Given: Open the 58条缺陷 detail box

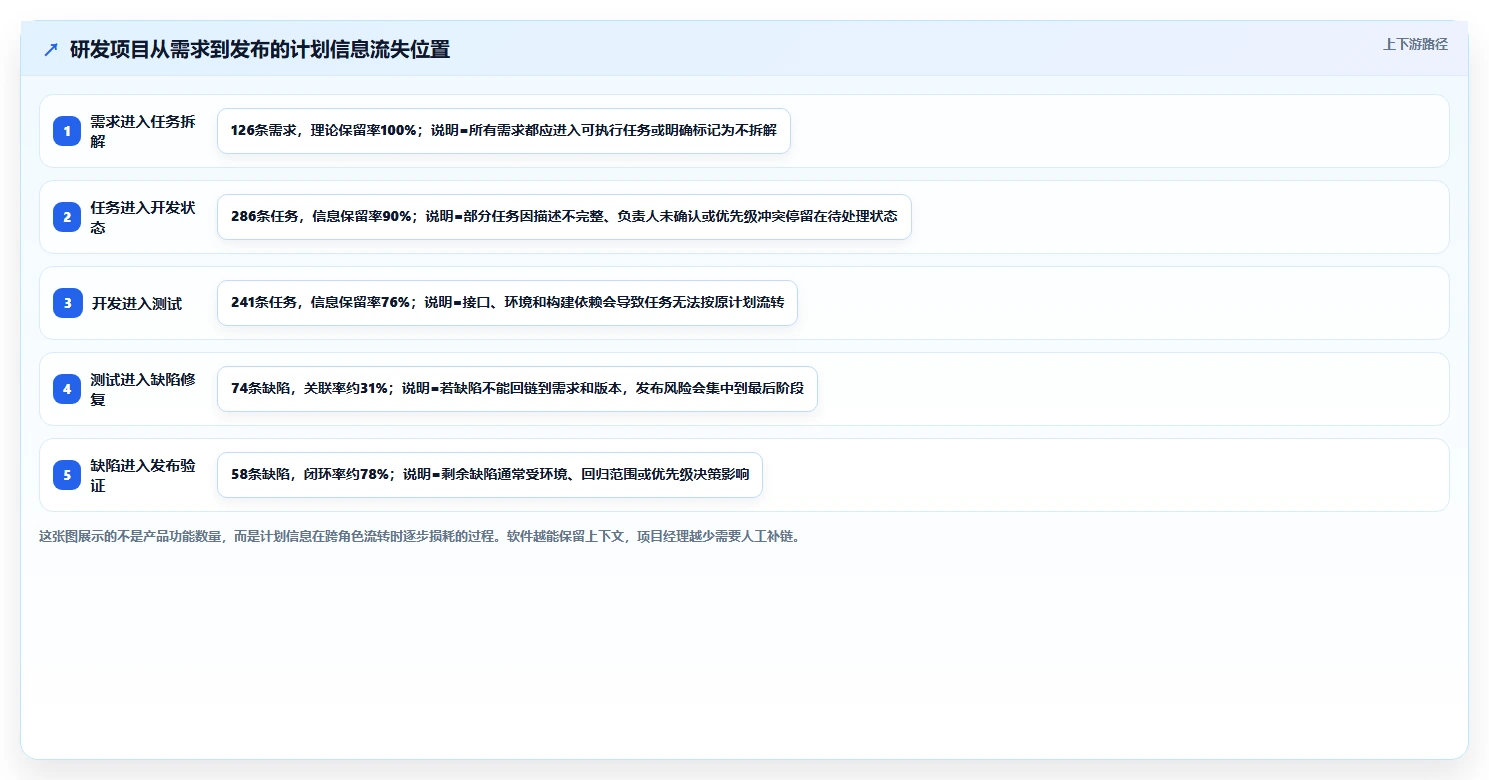Looking at the screenshot, I should (490, 475).
